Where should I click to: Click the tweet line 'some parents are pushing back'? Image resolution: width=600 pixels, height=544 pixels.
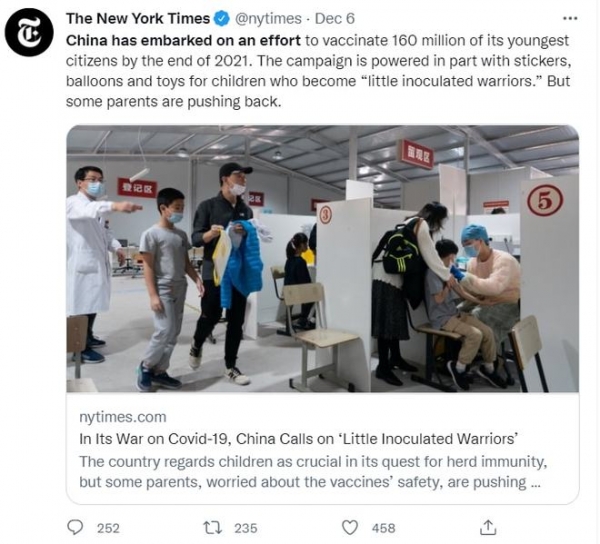coord(174,102)
